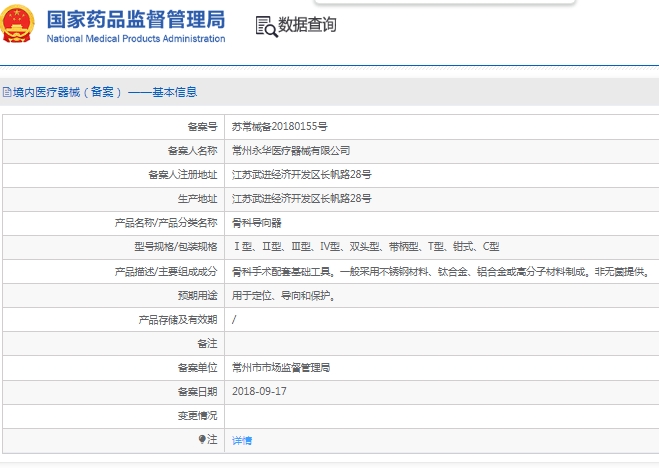Image resolution: width=659 pixels, height=468 pixels.
Task: Select record number 苏常械备20180155号
Action: tap(279, 126)
